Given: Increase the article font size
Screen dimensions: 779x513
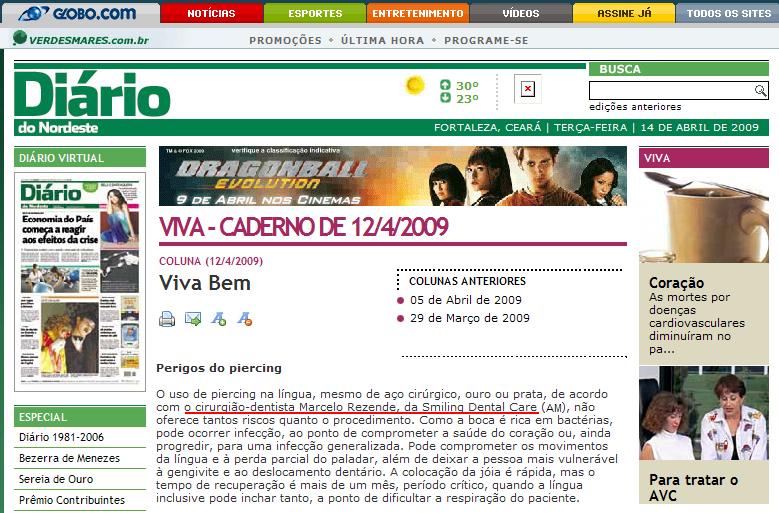Looking at the screenshot, I should click(219, 319).
